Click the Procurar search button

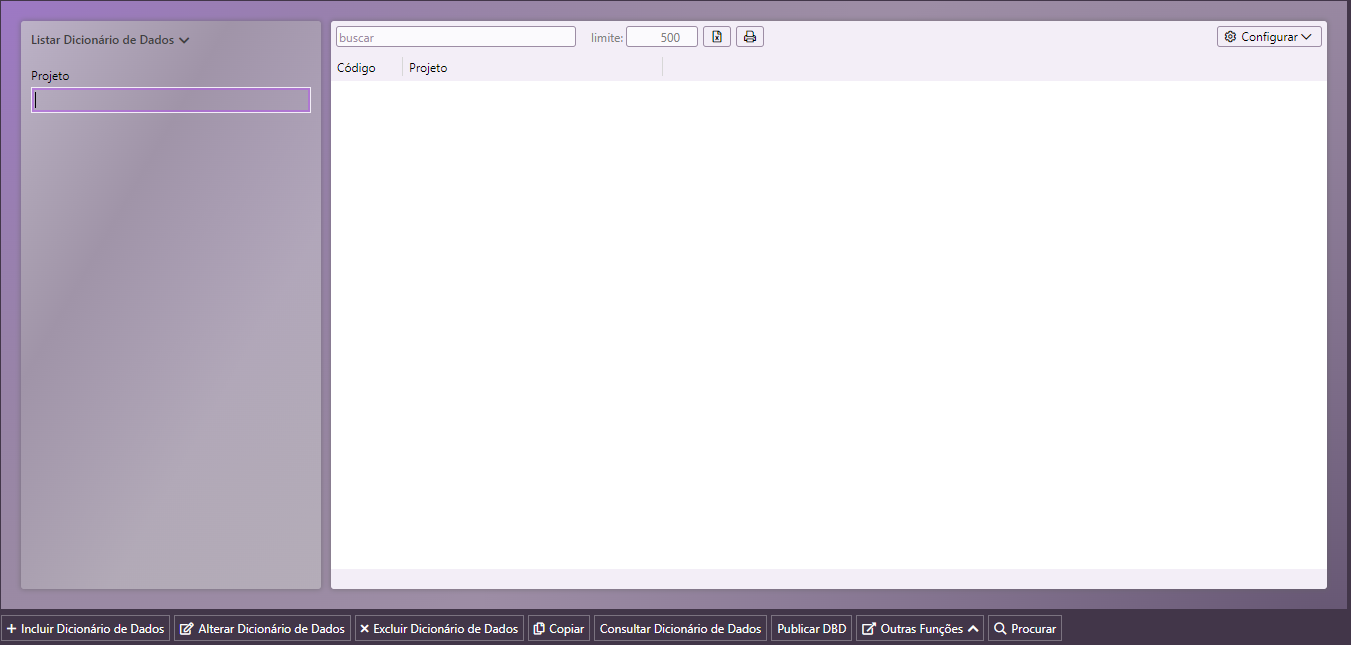click(1025, 629)
